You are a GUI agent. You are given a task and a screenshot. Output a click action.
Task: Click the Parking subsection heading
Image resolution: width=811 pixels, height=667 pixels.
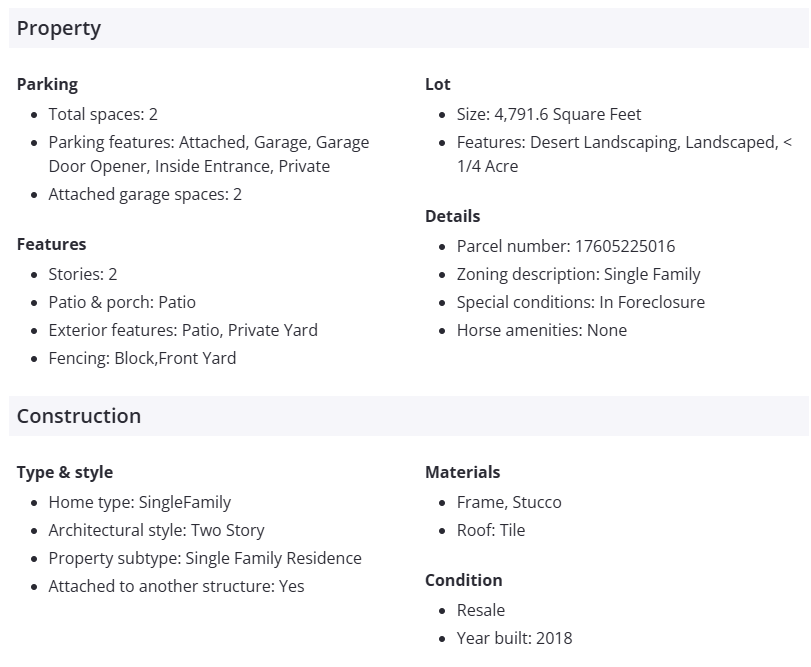pyautogui.click(x=47, y=84)
